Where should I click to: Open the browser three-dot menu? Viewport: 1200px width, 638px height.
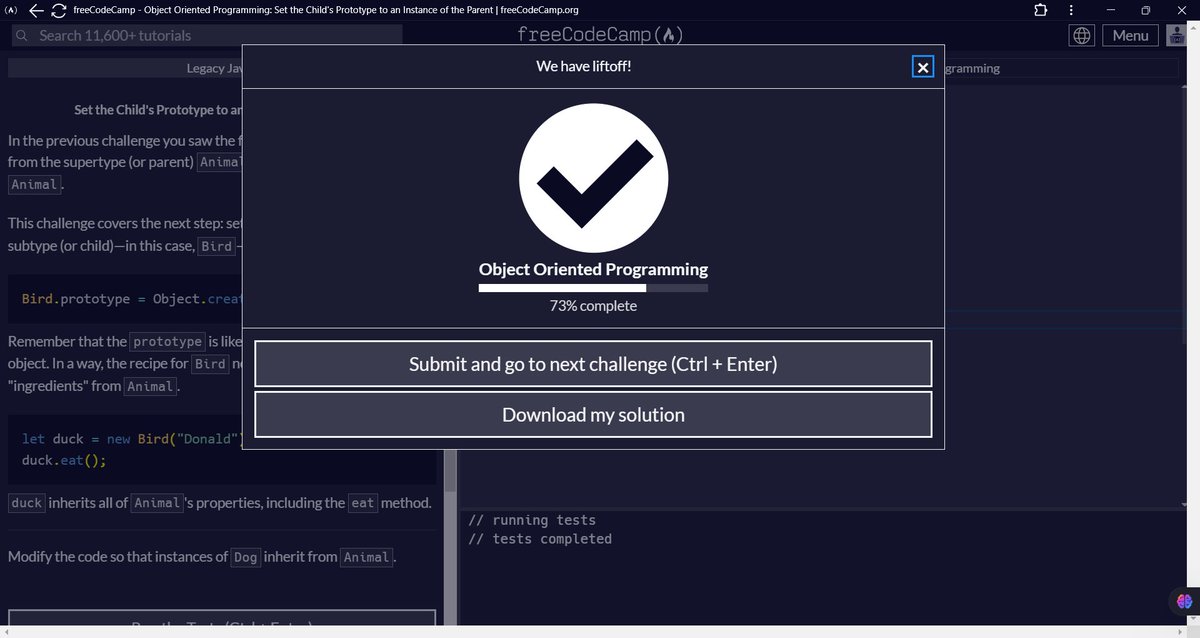click(x=1072, y=10)
